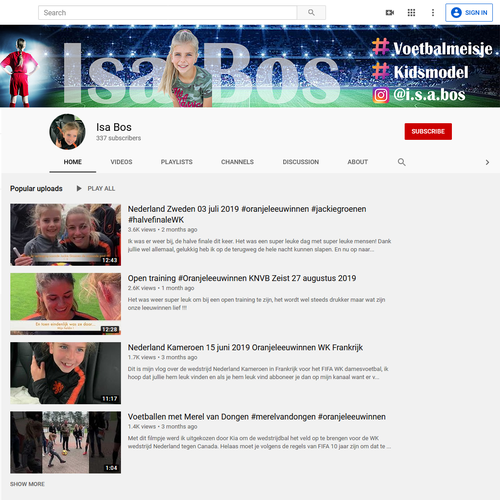500x500 pixels.
Task: Click the Instagram icon in the banner
Action: 381,95
